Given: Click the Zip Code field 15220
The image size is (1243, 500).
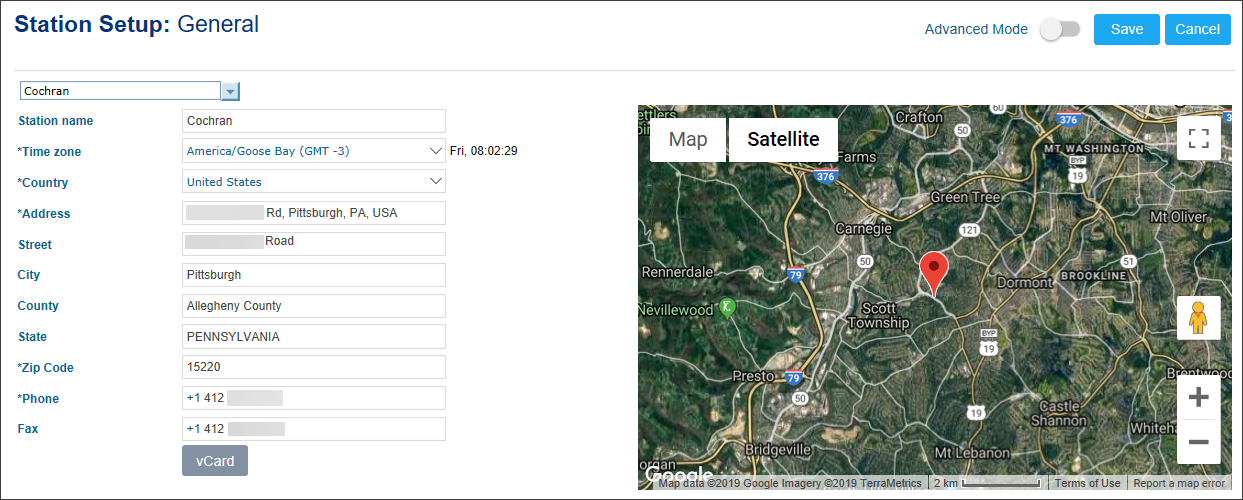Looking at the screenshot, I should point(314,367).
